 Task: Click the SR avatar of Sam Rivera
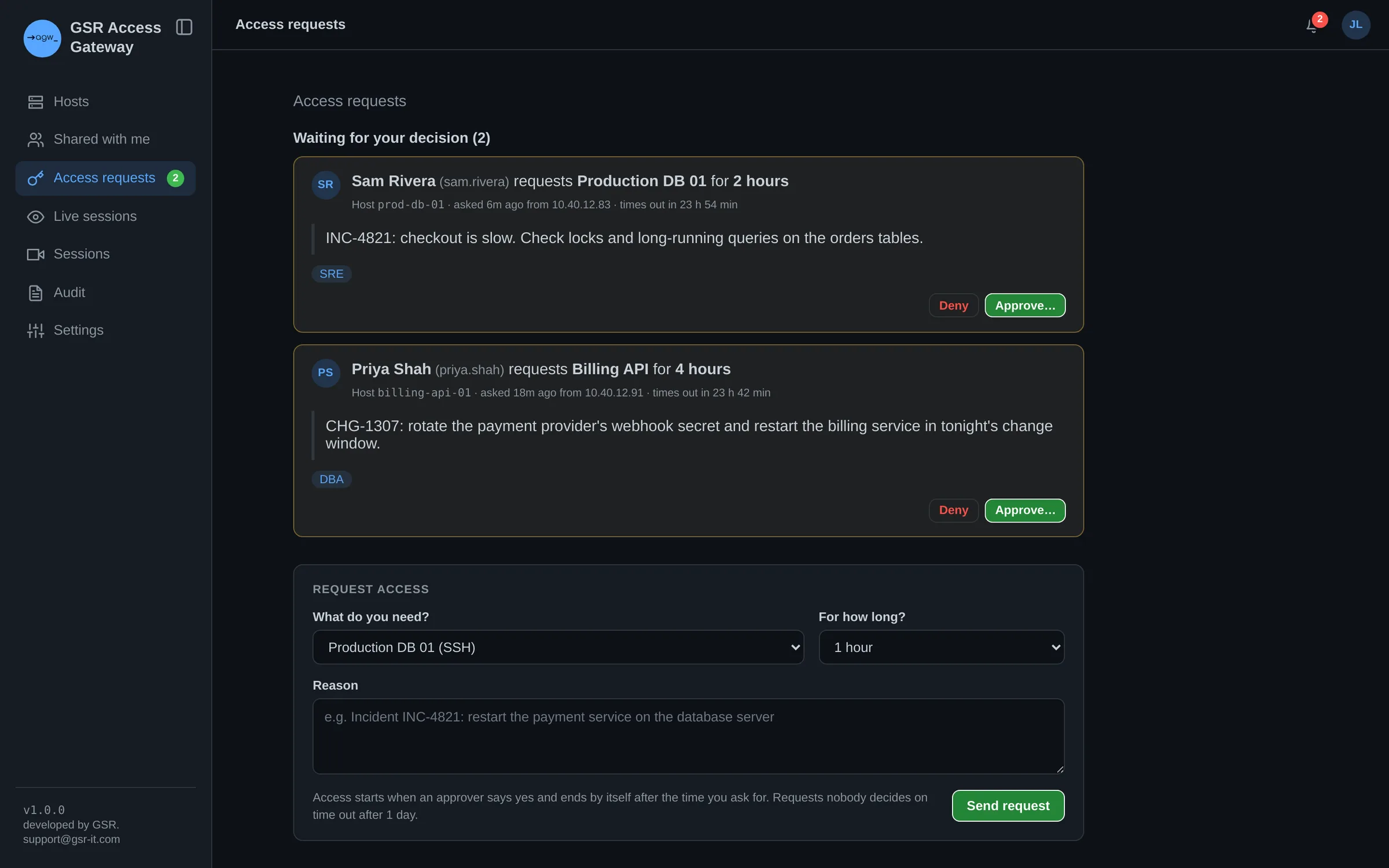(325, 185)
